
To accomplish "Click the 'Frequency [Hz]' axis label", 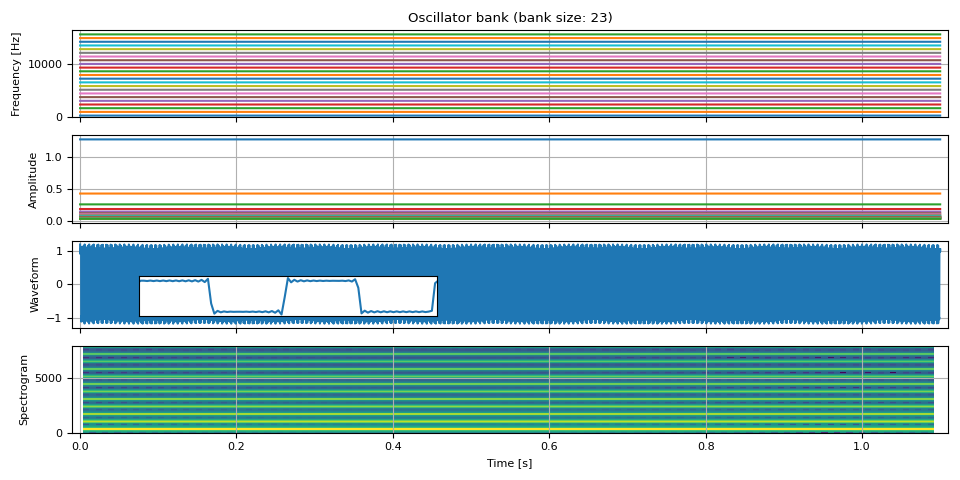I will (x=16, y=74).
